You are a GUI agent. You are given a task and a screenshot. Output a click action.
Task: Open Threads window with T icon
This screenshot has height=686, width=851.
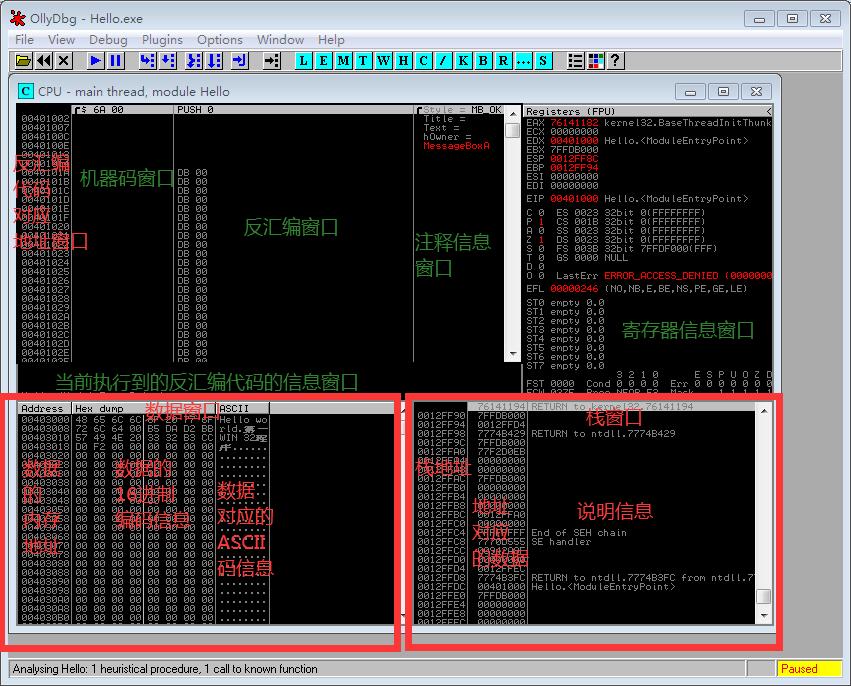[363, 60]
